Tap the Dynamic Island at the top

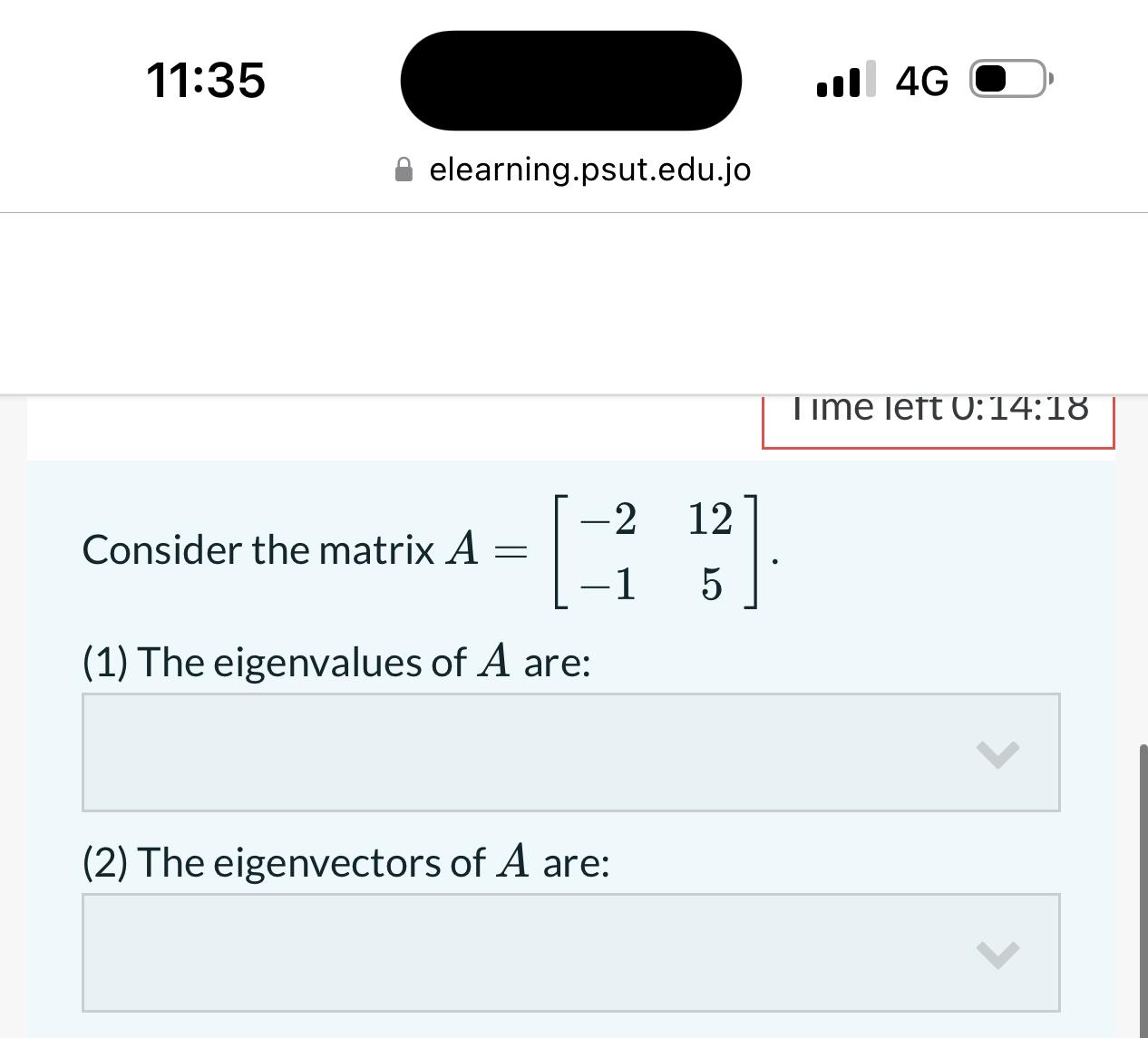point(571,80)
